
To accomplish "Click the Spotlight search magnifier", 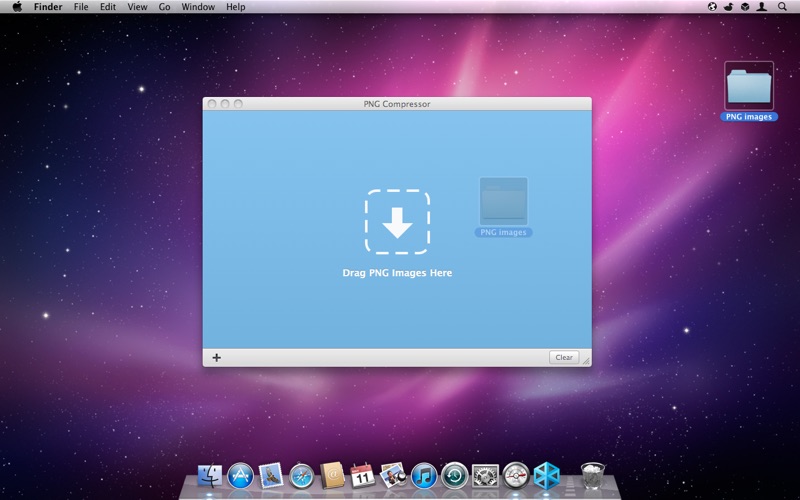I will 782,7.
